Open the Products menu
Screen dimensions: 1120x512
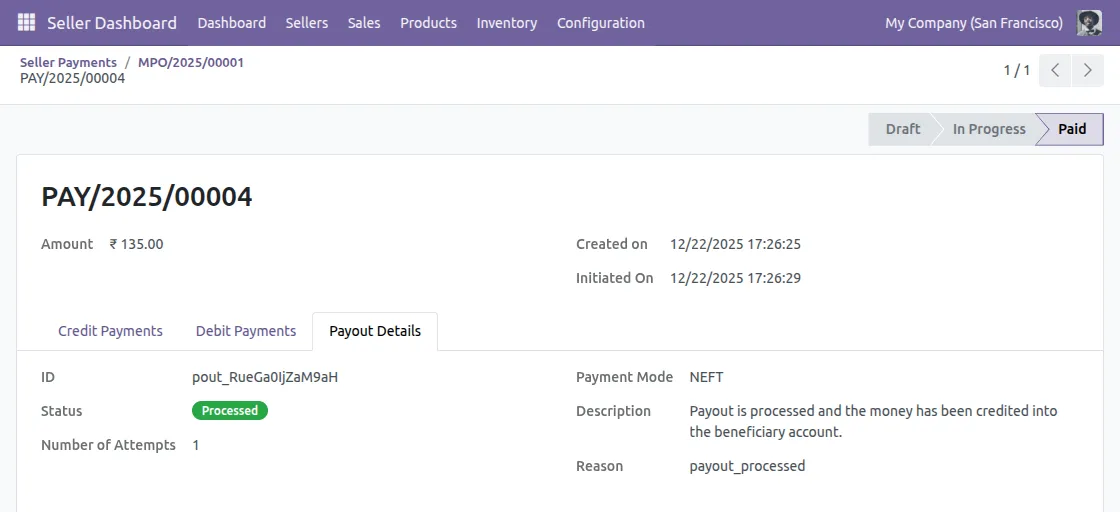pyautogui.click(x=429, y=23)
